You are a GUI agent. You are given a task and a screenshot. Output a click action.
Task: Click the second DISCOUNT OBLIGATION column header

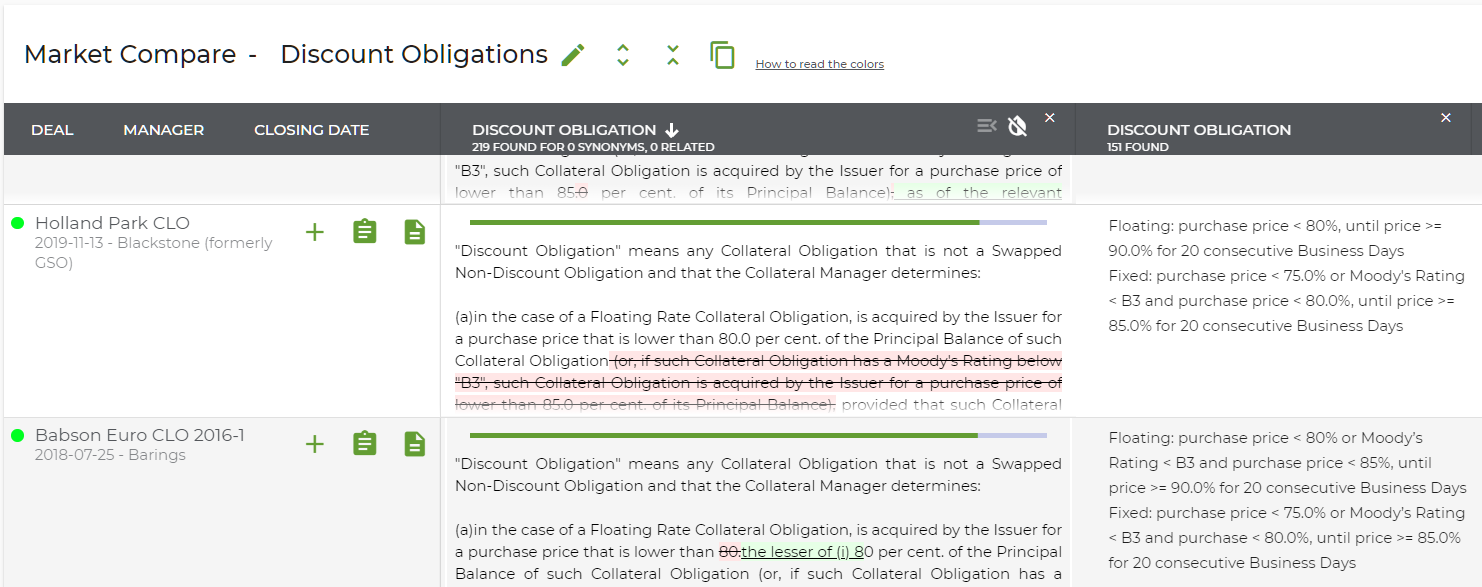[1199, 130]
